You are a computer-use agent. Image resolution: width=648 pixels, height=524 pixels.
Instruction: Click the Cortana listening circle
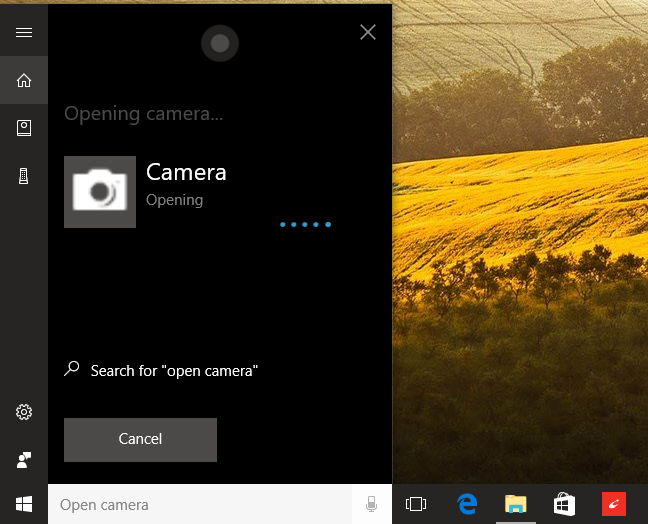[x=220, y=43]
